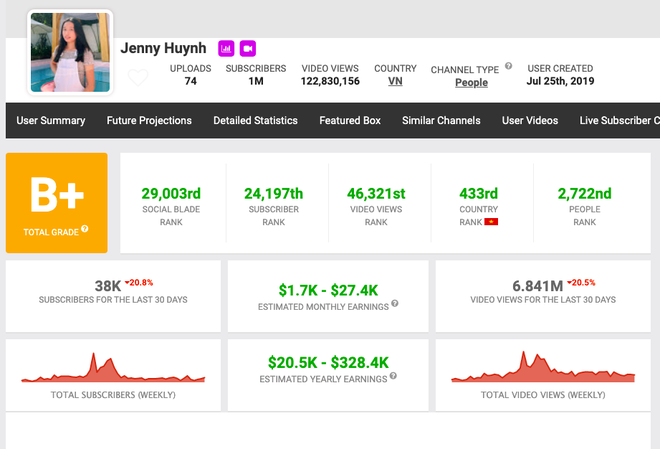Click the 1M subscribers count
The width and height of the screenshot is (660, 449).
coord(256,81)
